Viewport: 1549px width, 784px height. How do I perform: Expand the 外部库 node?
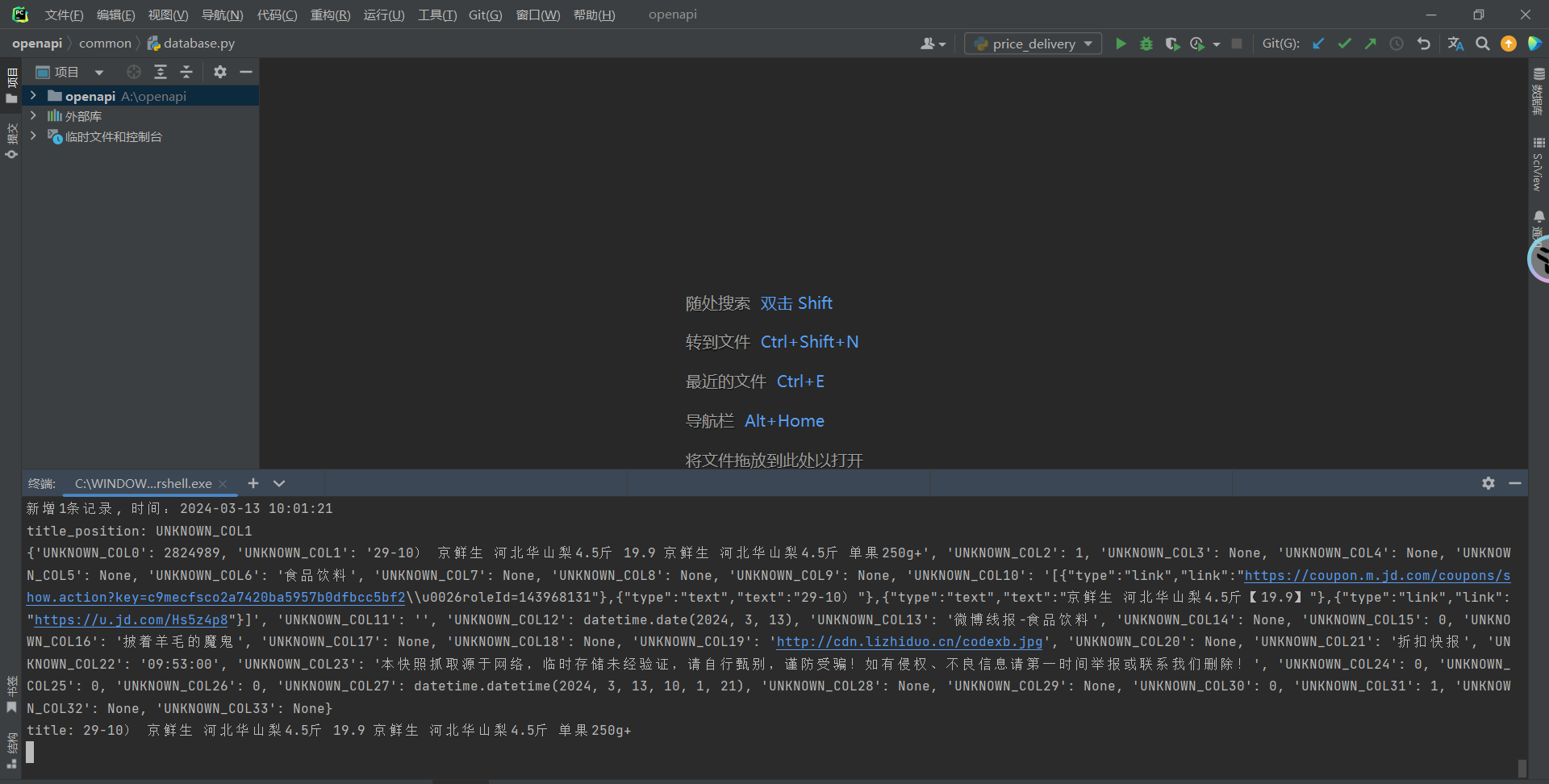pyautogui.click(x=33, y=115)
